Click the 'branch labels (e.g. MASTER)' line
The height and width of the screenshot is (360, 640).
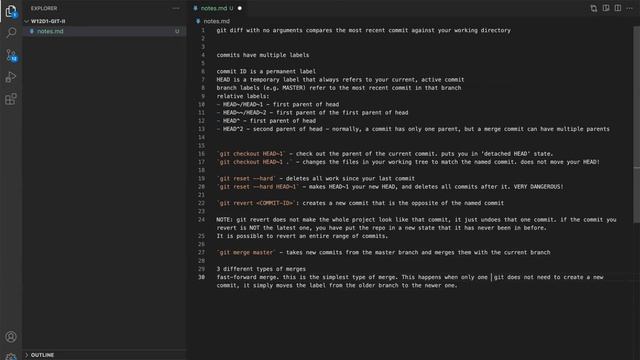(339, 88)
